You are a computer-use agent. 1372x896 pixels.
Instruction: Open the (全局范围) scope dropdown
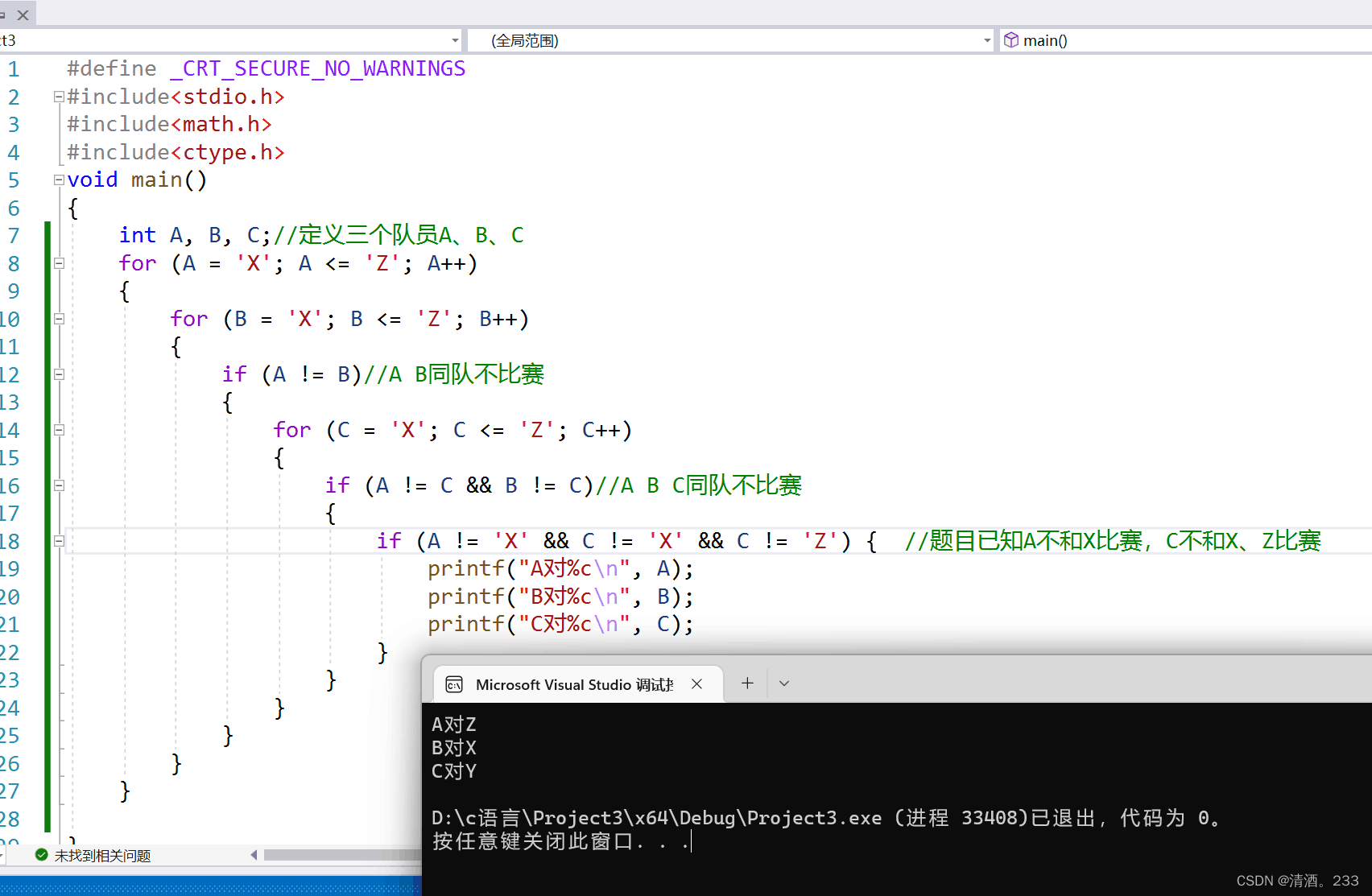pyautogui.click(x=986, y=40)
